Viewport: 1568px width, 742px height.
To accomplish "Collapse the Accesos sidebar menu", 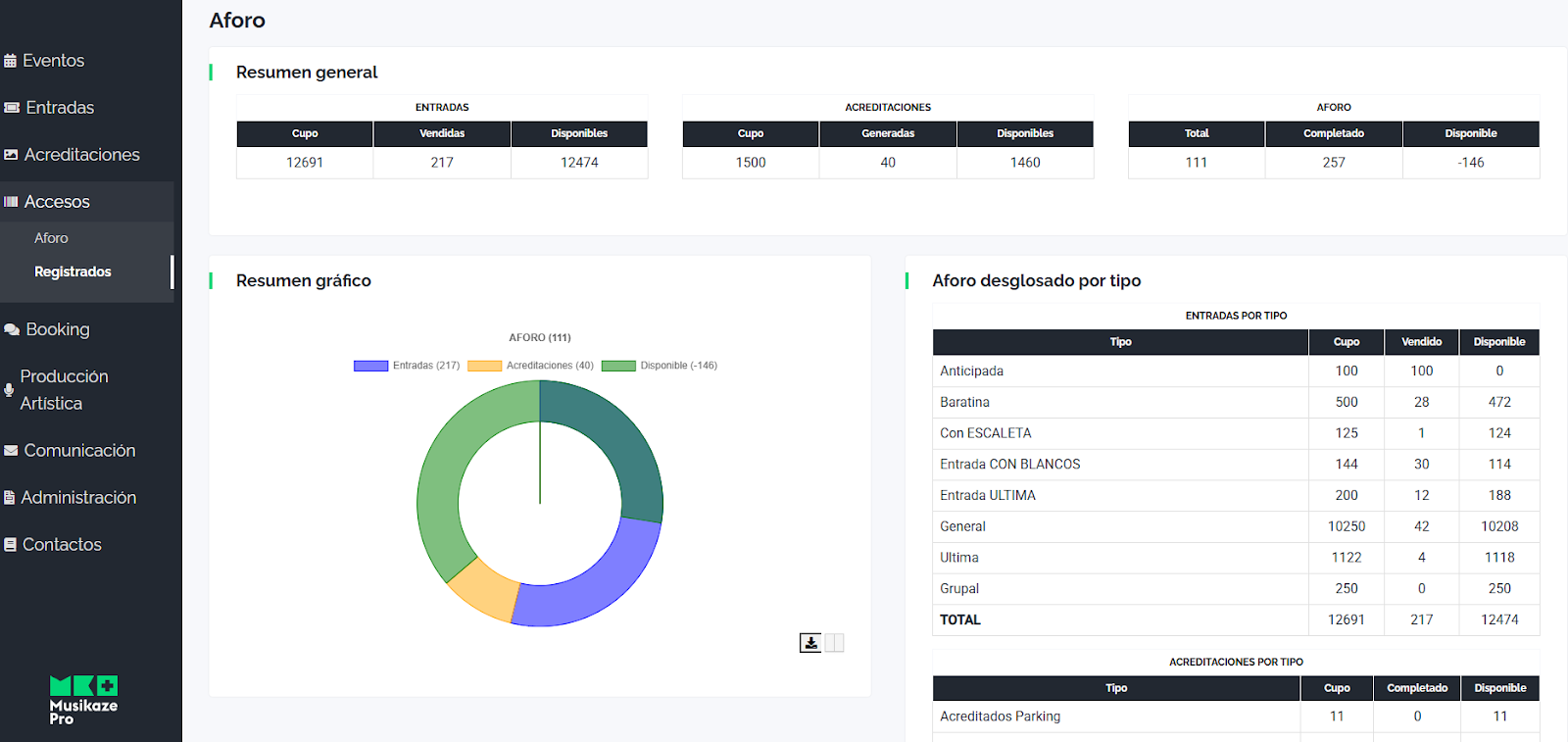I will pyautogui.click(x=57, y=202).
